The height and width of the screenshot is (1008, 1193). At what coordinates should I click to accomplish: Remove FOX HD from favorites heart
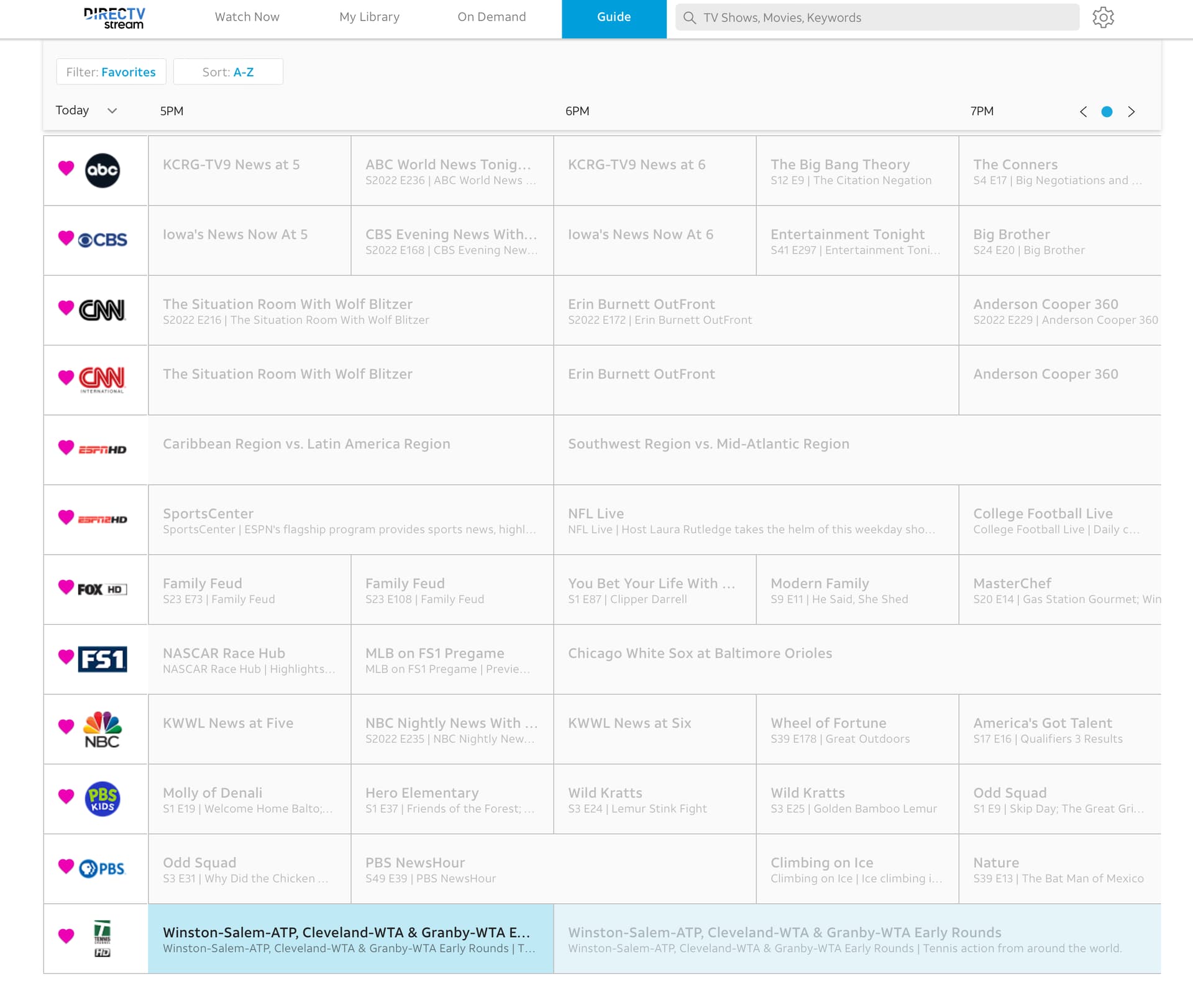click(x=66, y=586)
